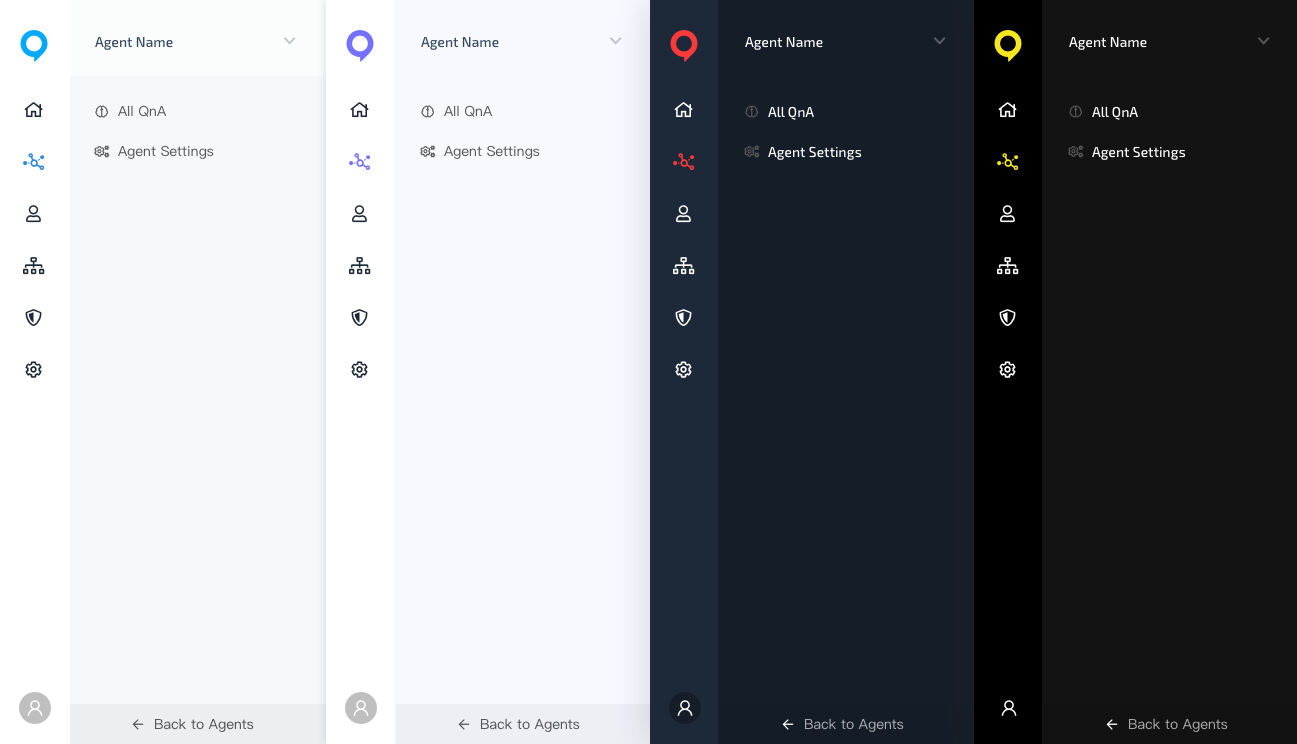The width and height of the screenshot is (1297, 744).
Task: Open Agent Name chevron in yellow-theme panel
Action: point(1264,42)
